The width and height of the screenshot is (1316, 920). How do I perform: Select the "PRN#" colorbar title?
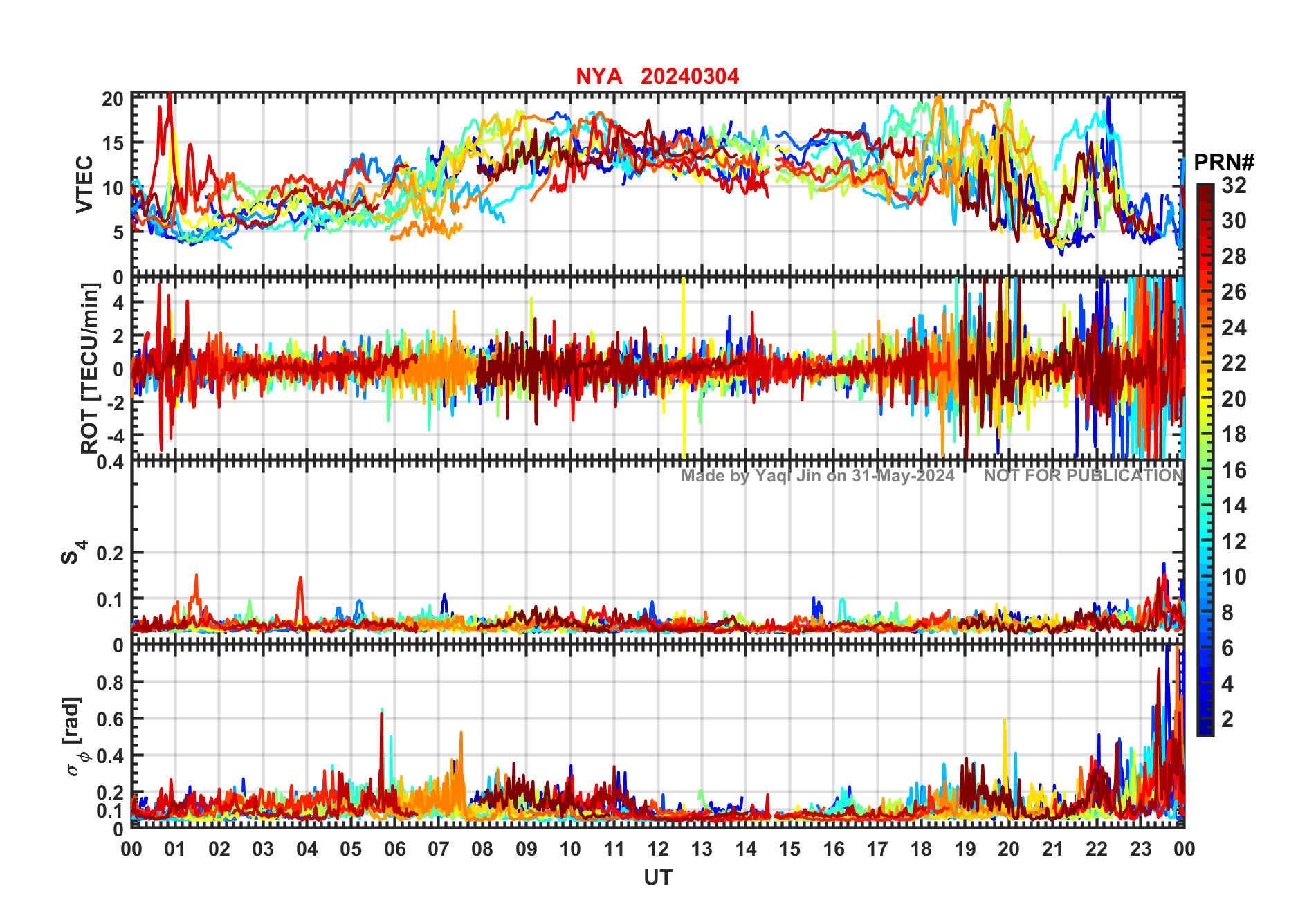(x=1224, y=163)
